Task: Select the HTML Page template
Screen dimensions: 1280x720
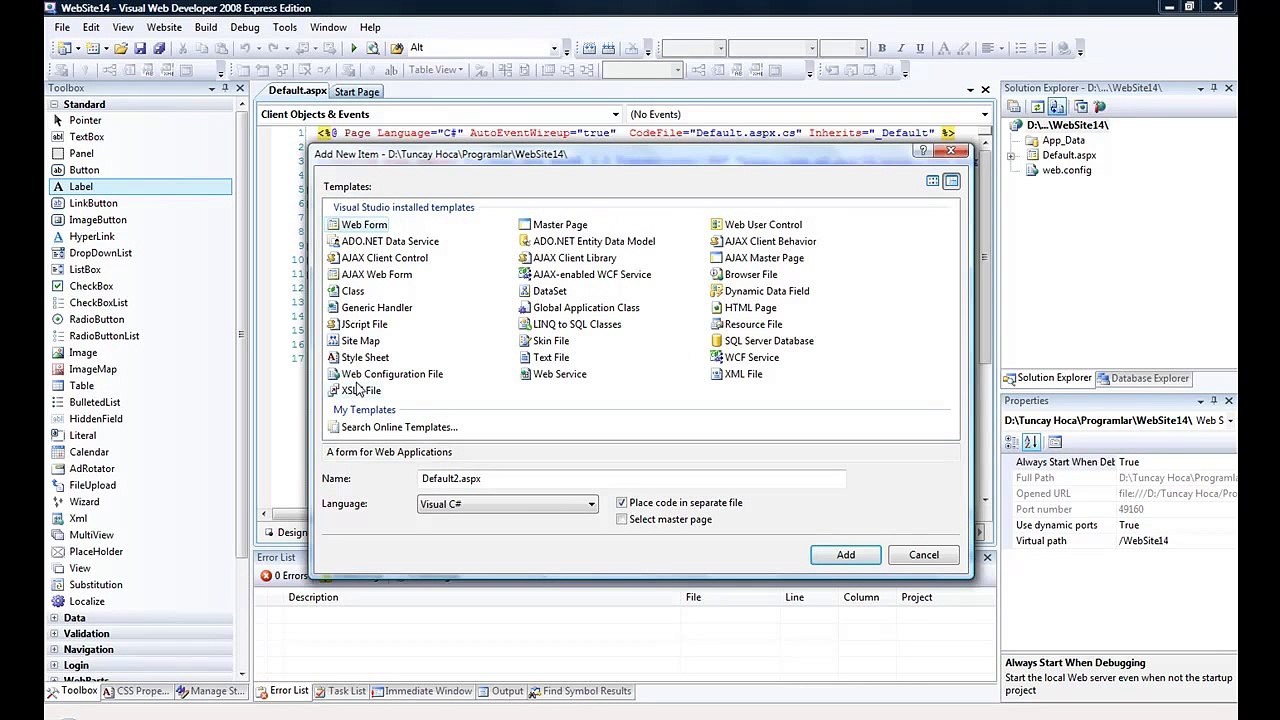Action: click(743, 308)
